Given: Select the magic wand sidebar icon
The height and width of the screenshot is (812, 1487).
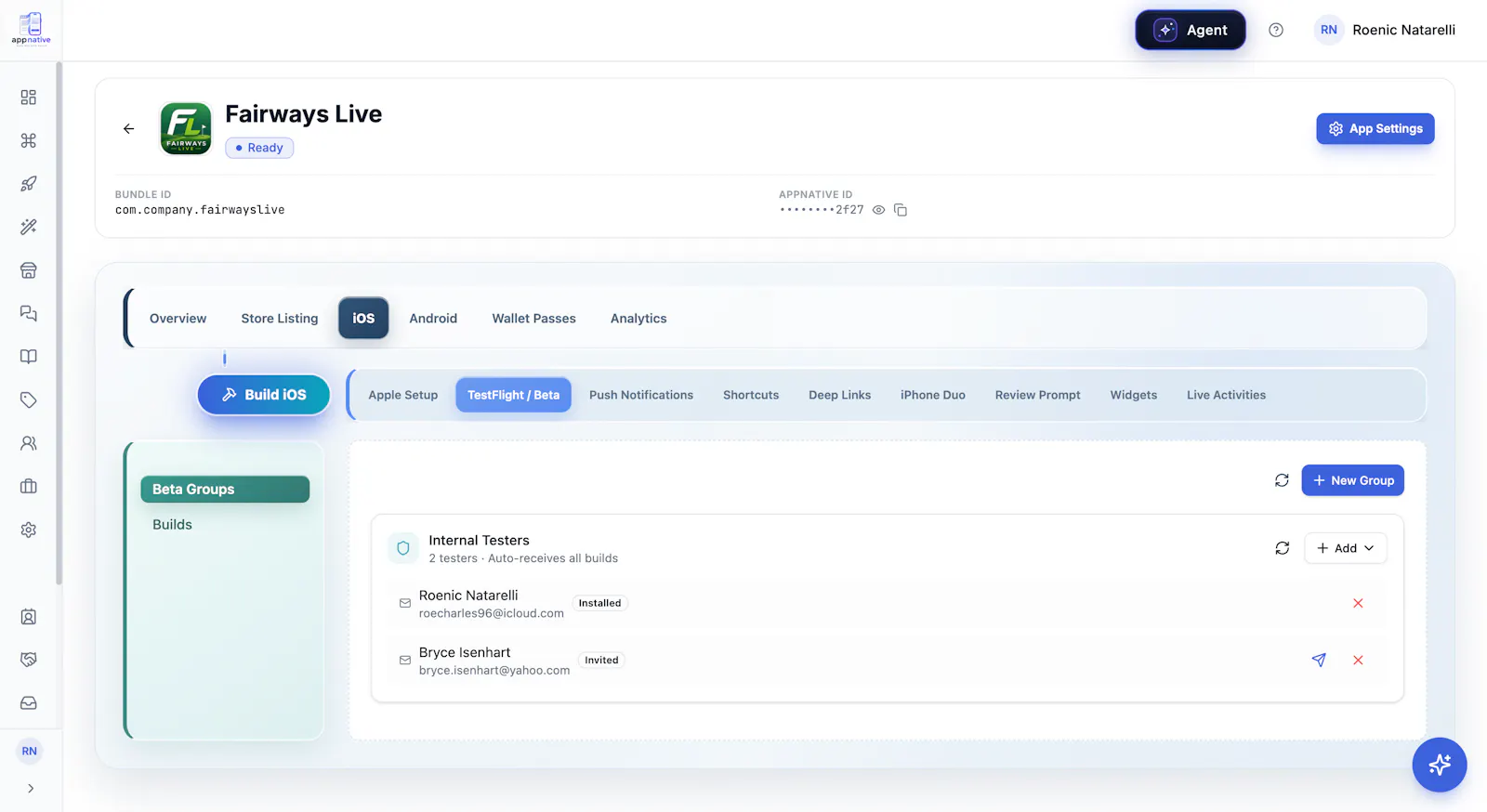Looking at the screenshot, I should [29, 227].
